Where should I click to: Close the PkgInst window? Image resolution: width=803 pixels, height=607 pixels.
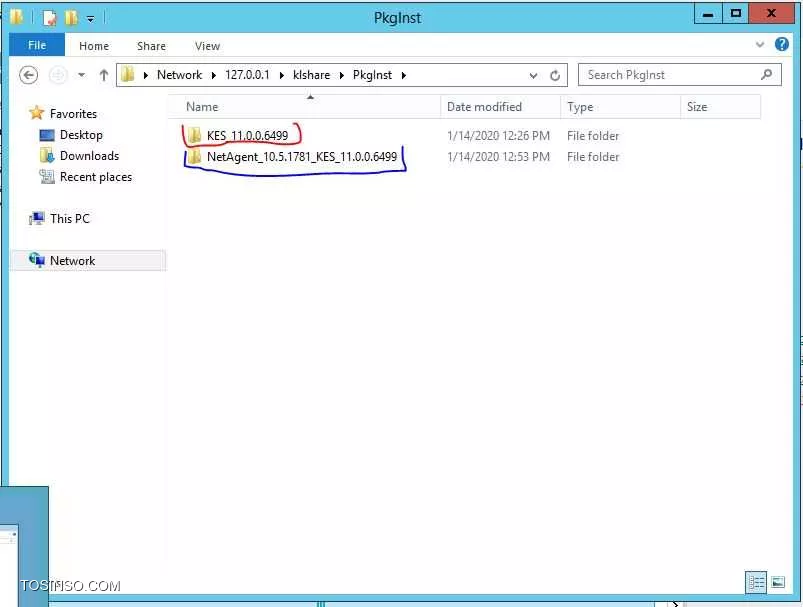771,14
